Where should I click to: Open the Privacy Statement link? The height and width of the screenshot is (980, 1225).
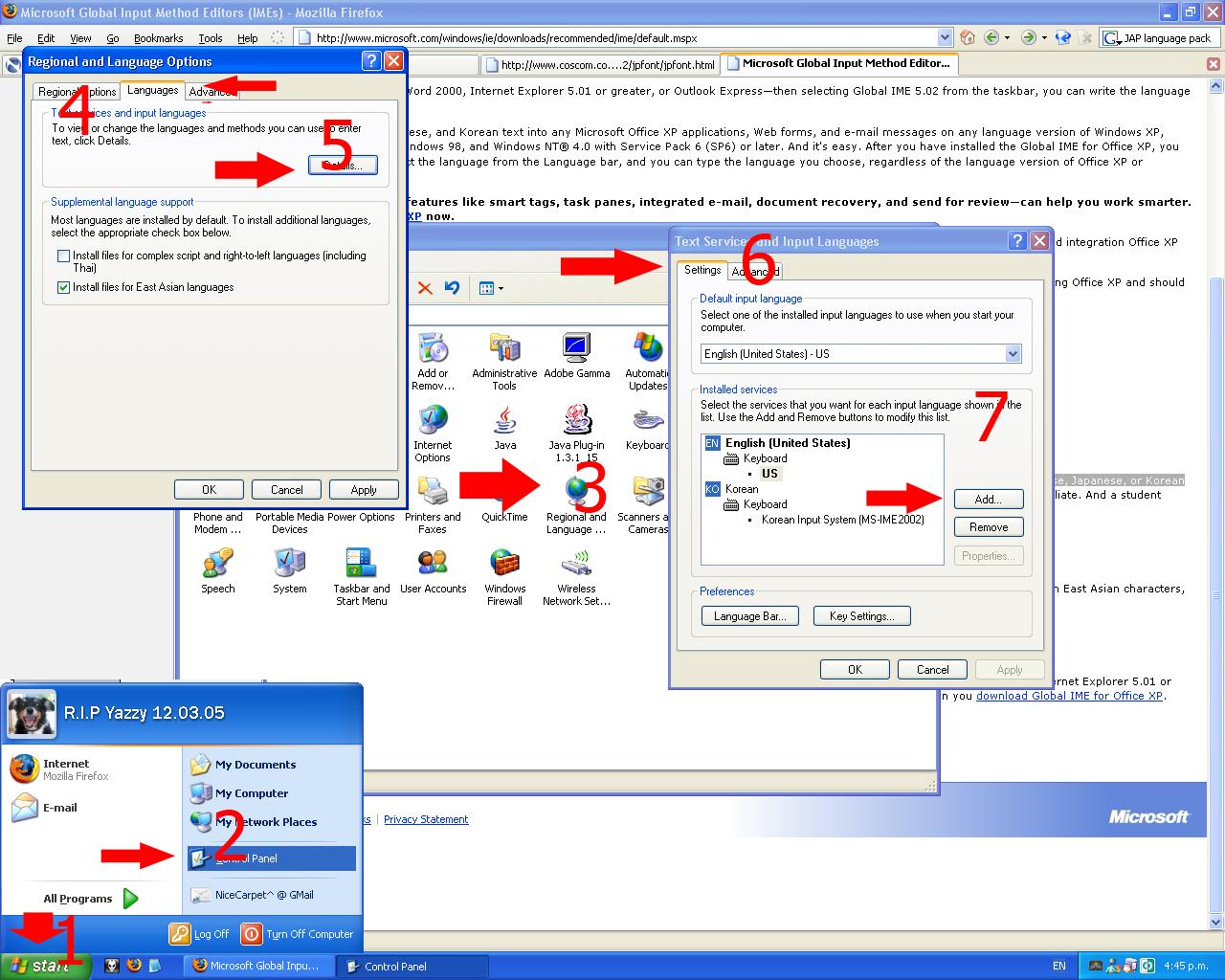coord(426,819)
